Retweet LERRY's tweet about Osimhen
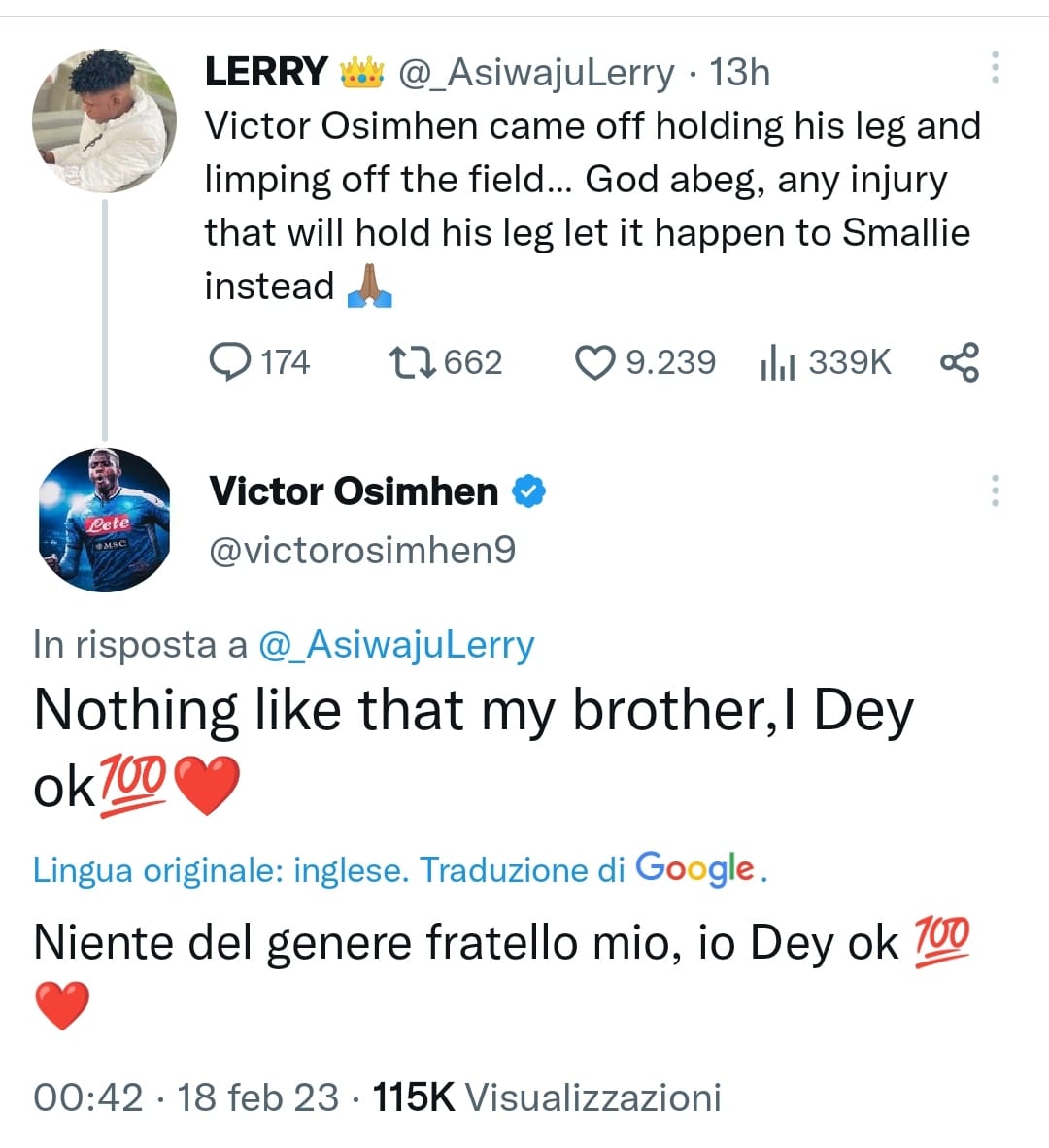1049x1148 pixels. coord(412,362)
